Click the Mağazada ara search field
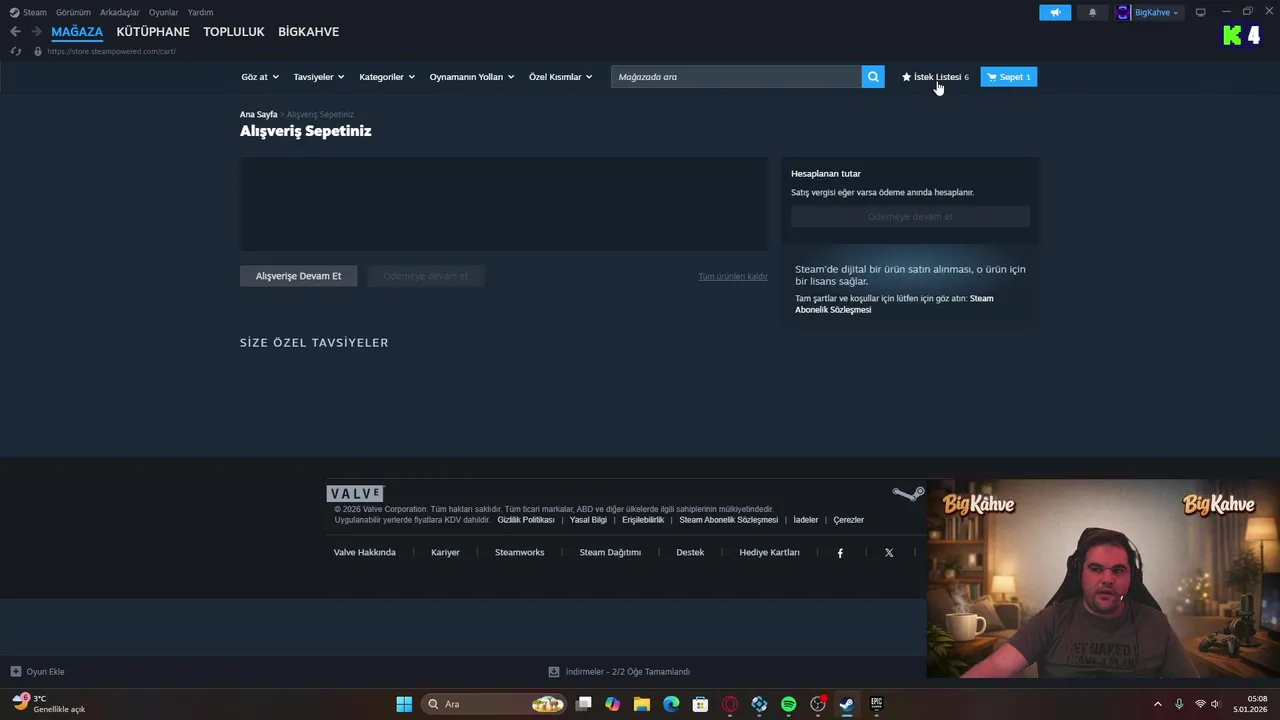1280x720 pixels. coord(737,77)
